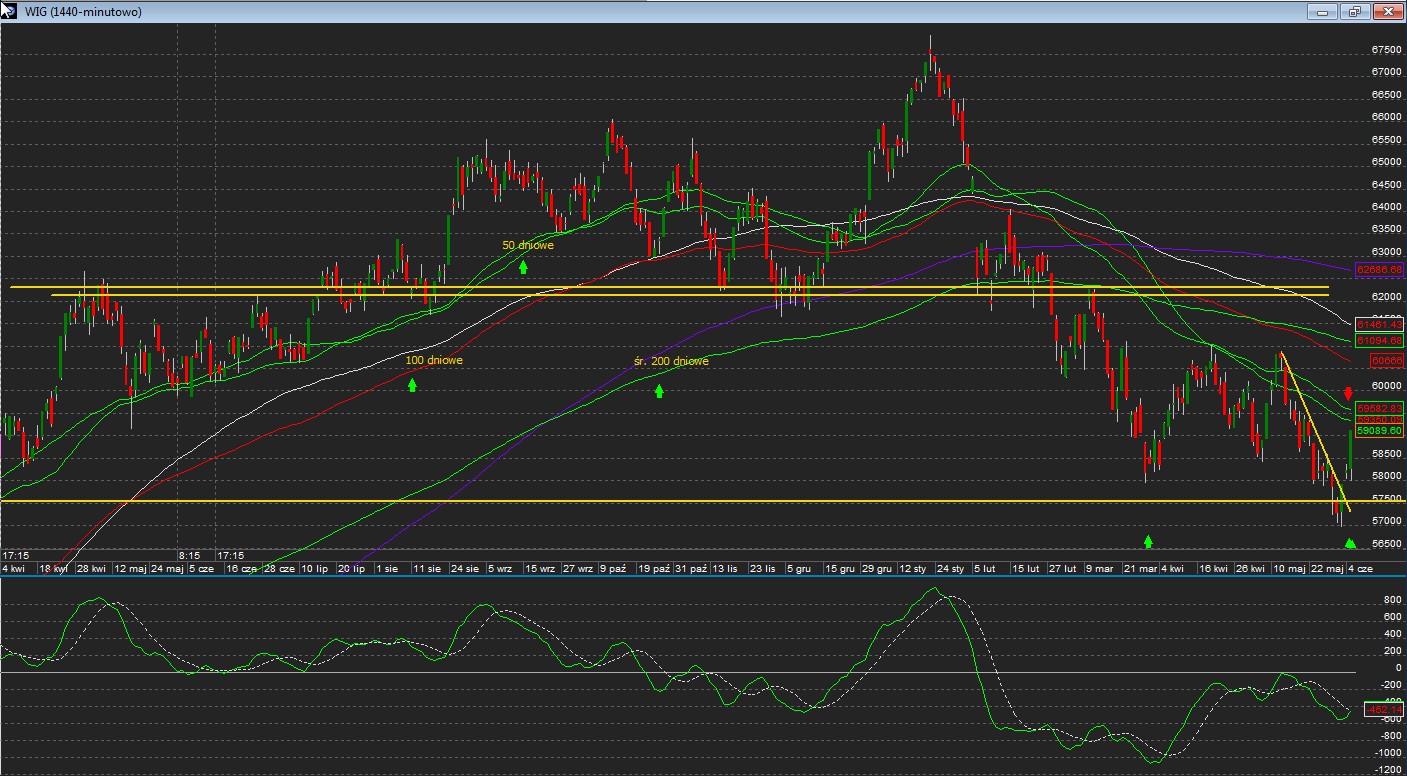The height and width of the screenshot is (776, 1407).
Task: Click the purple 62686.68 price tag
Action: click(1380, 270)
